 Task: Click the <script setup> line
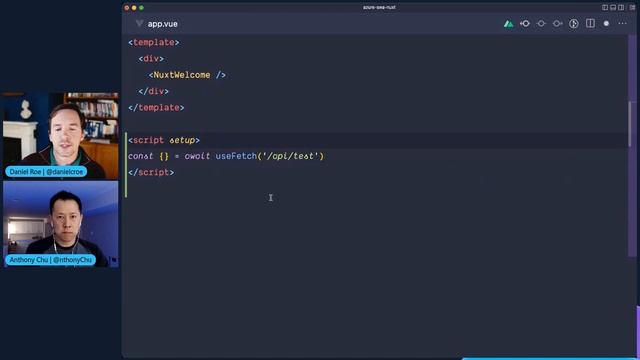(x=164, y=140)
